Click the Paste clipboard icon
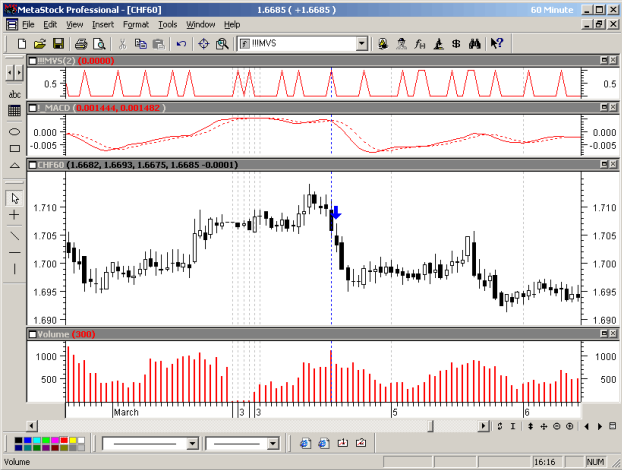This screenshot has width=622, height=470. 159,44
